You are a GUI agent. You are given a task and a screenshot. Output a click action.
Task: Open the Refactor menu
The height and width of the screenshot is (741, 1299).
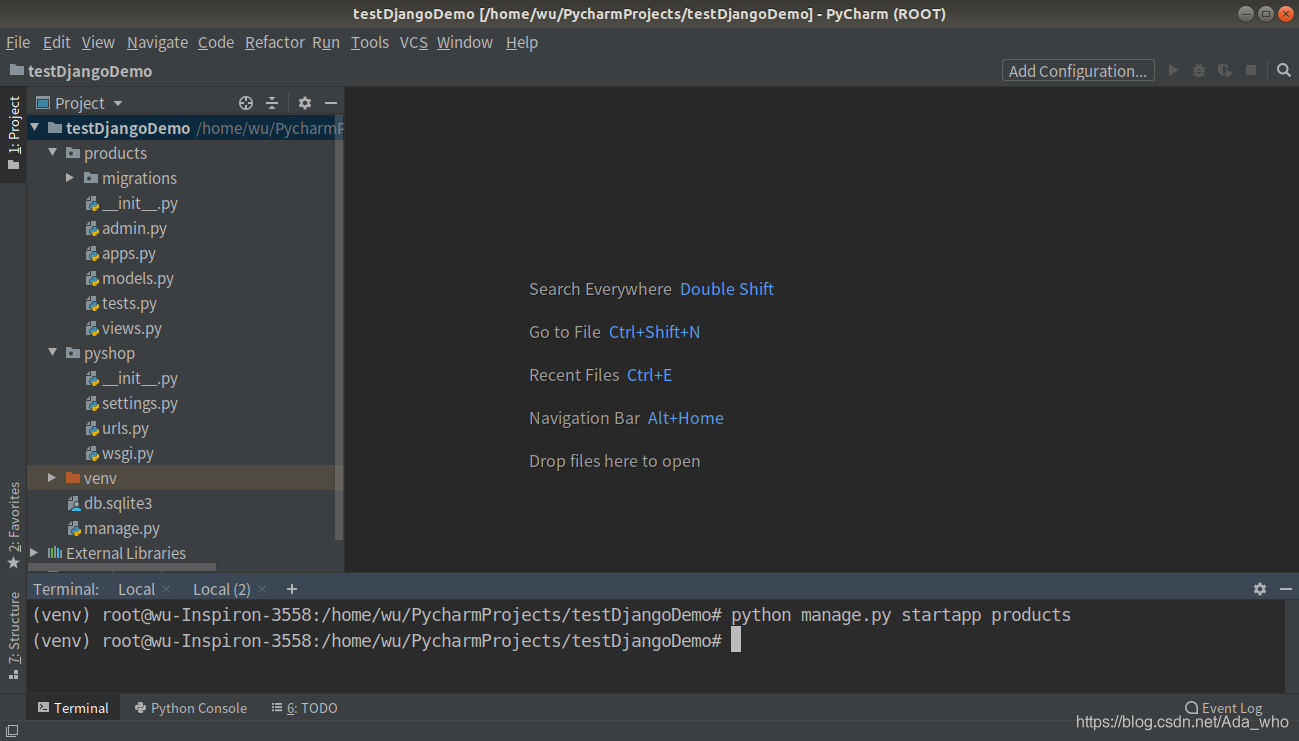pos(275,42)
